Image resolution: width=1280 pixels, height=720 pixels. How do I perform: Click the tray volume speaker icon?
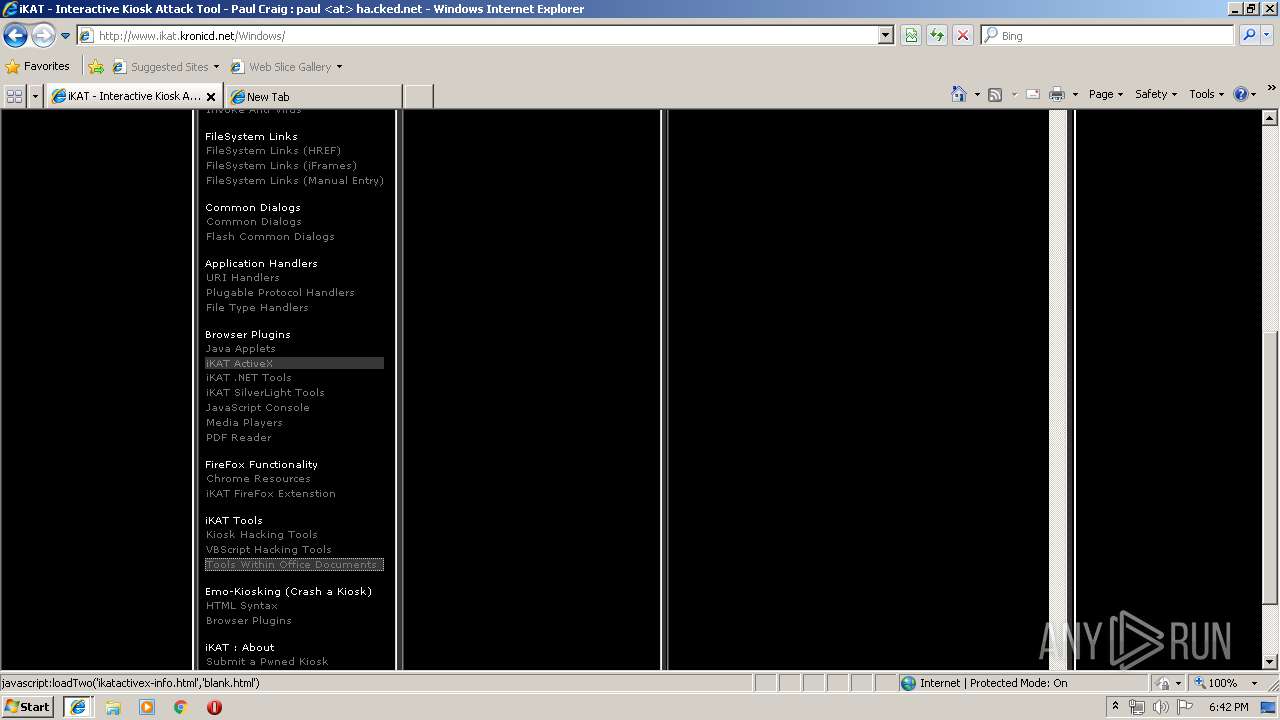coord(1160,707)
